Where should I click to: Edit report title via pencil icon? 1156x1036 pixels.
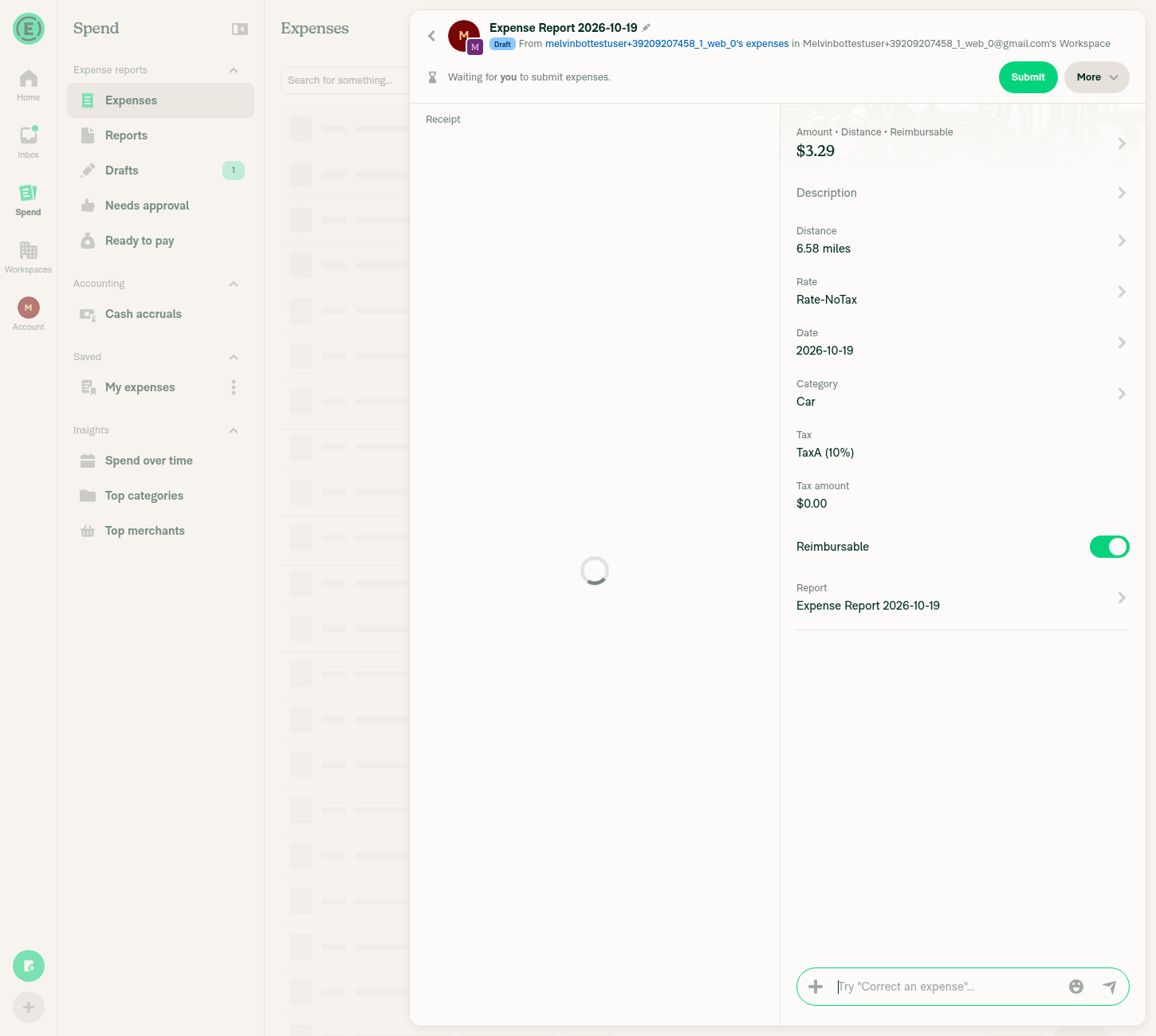click(647, 28)
